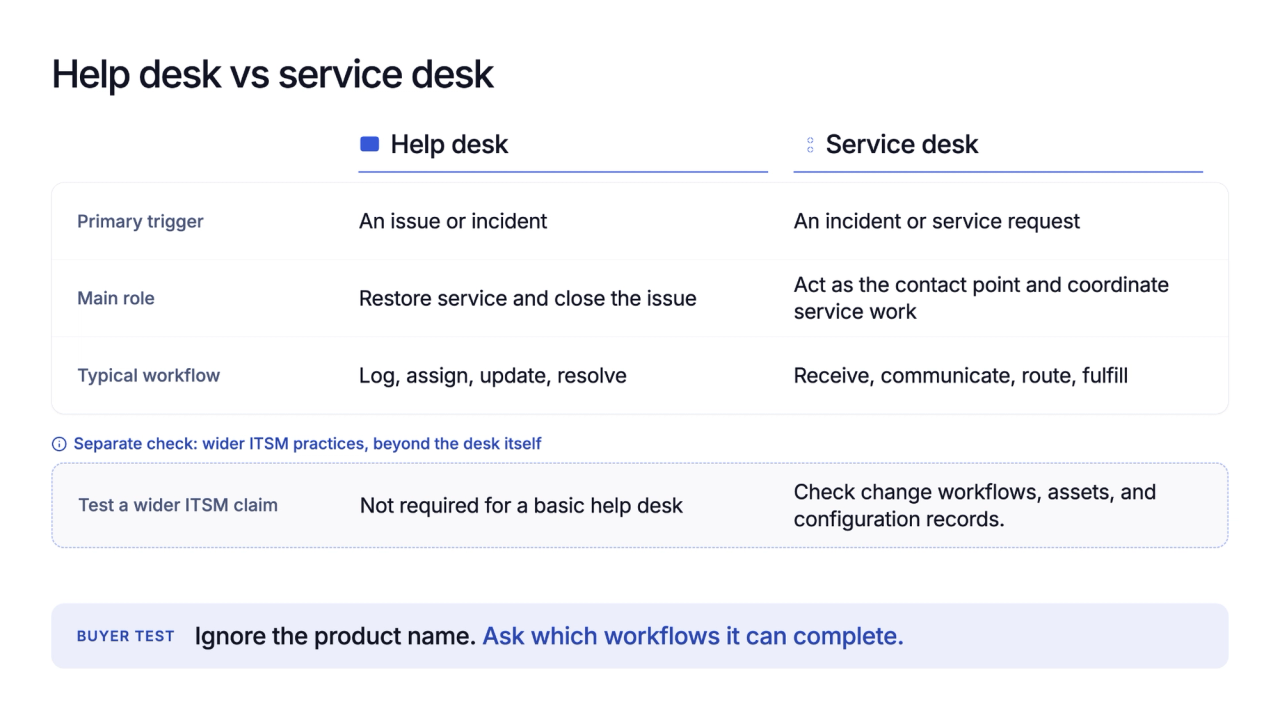Select the 'Typical workflow' row label
This screenshot has height=720, width=1280.
pyautogui.click(x=149, y=375)
